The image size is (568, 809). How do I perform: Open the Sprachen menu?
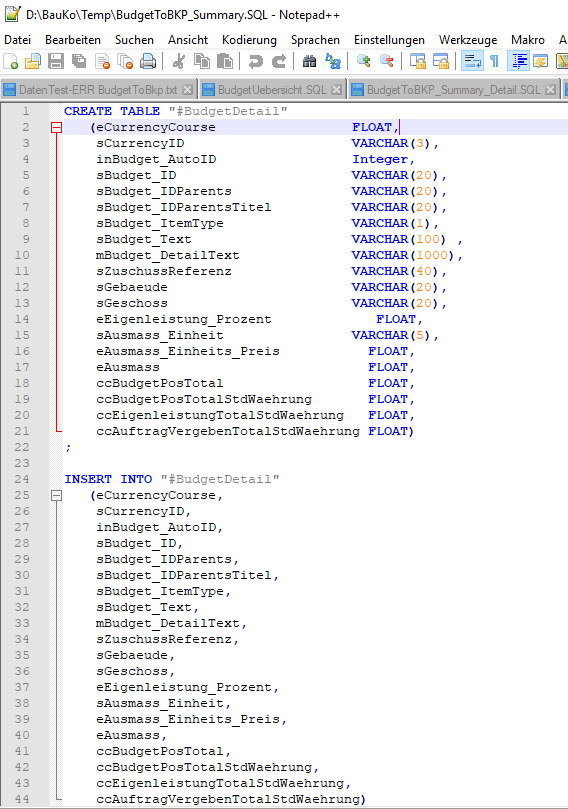click(315, 40)
